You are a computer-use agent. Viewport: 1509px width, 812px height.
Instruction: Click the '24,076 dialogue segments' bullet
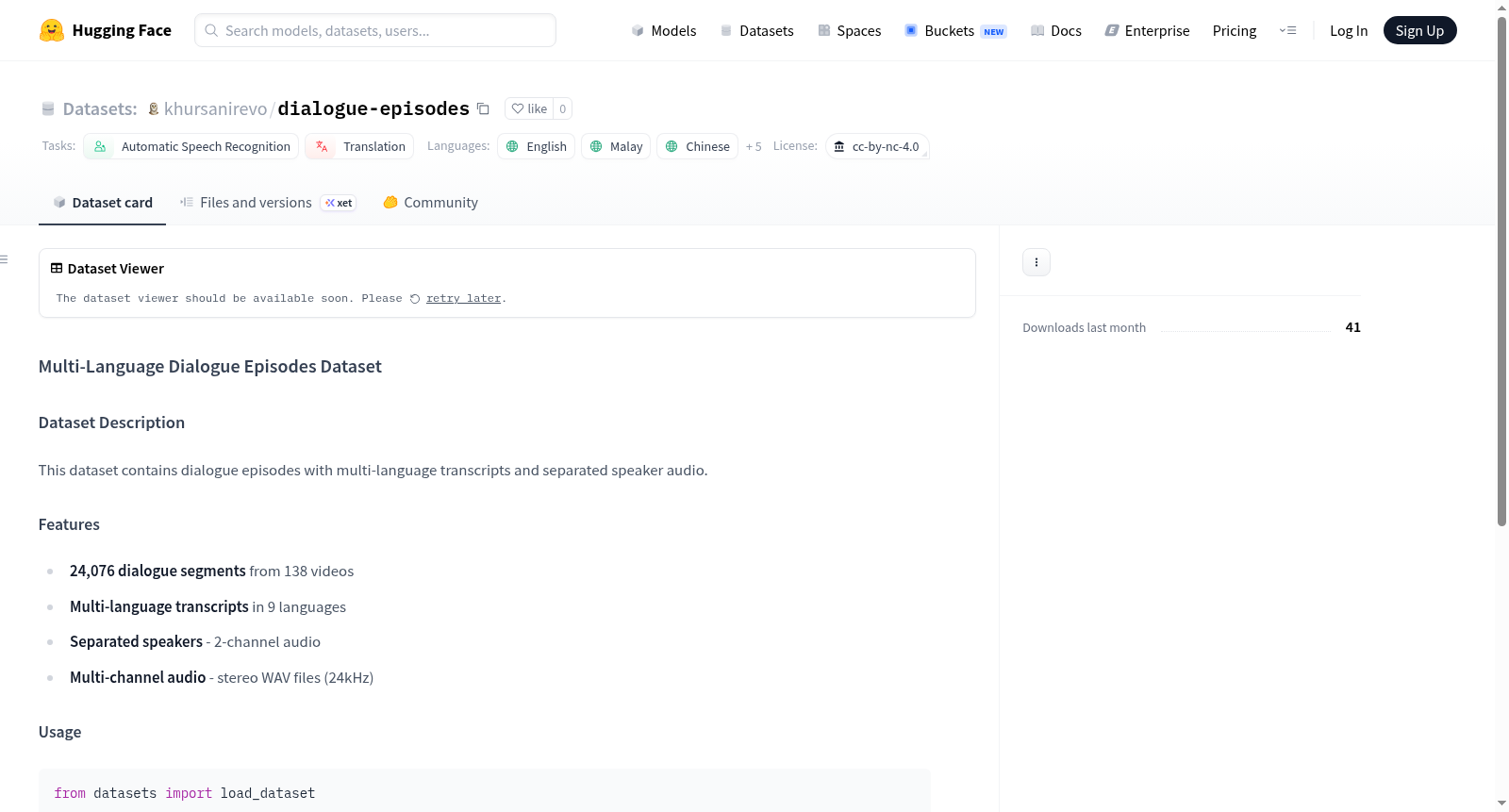[x=211, y=571]
